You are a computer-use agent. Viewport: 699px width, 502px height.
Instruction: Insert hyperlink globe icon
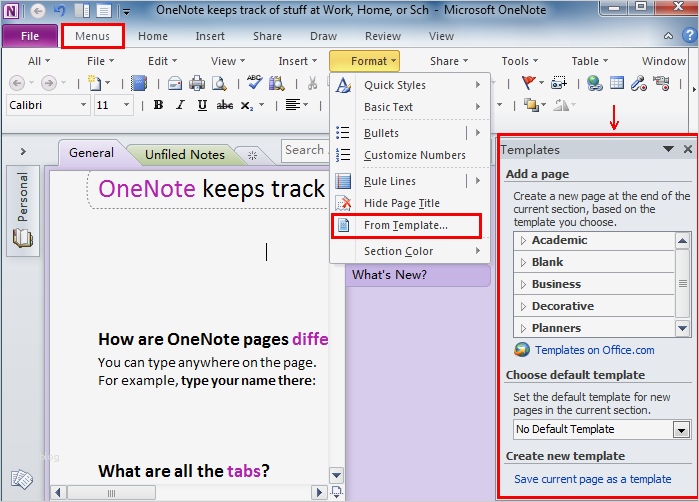click(x=595, y=83)
